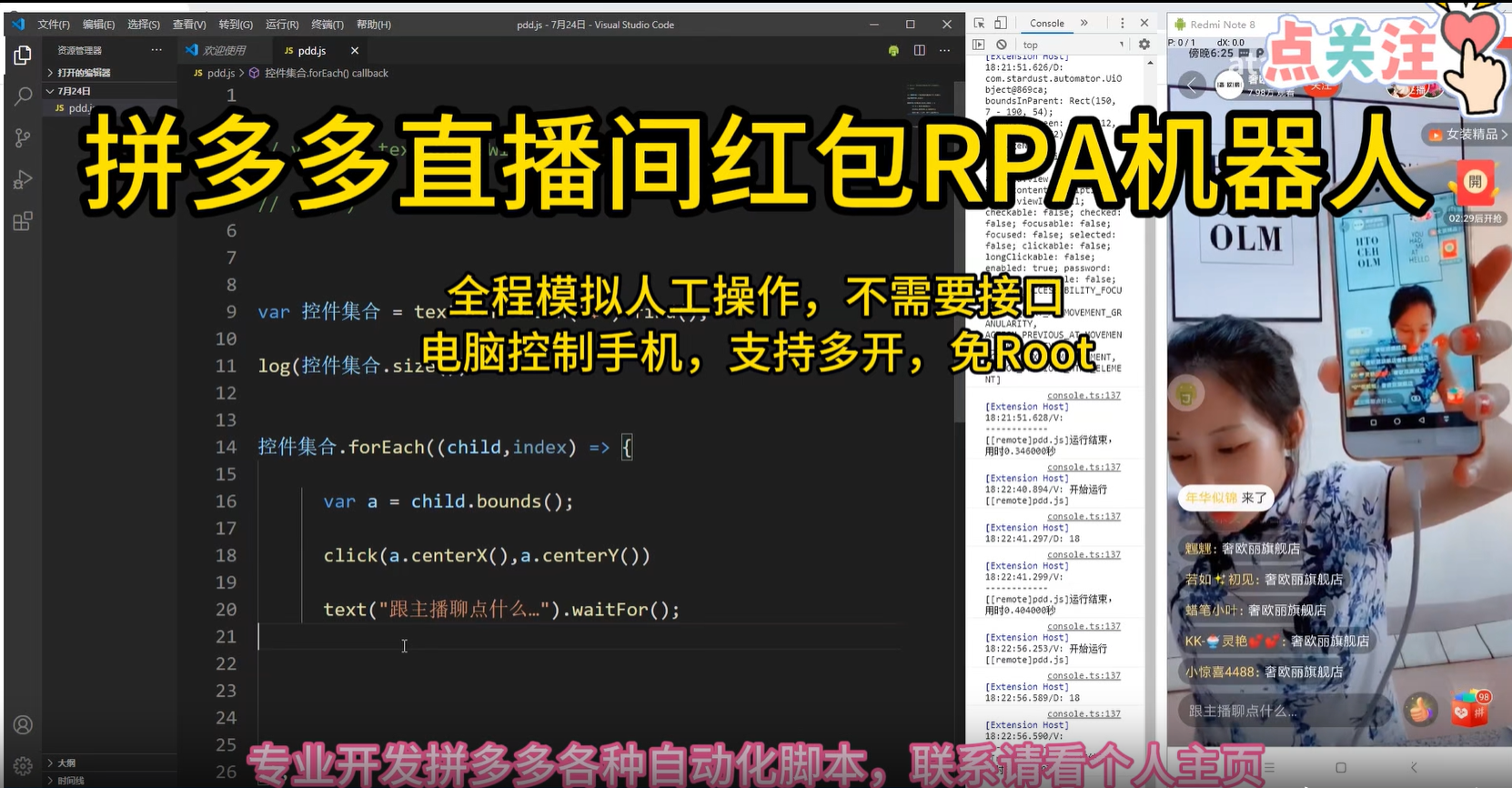1512x788 pixels.
Task: Toggle the inspect element picker in DevTools
Action: tap(979, 24)
